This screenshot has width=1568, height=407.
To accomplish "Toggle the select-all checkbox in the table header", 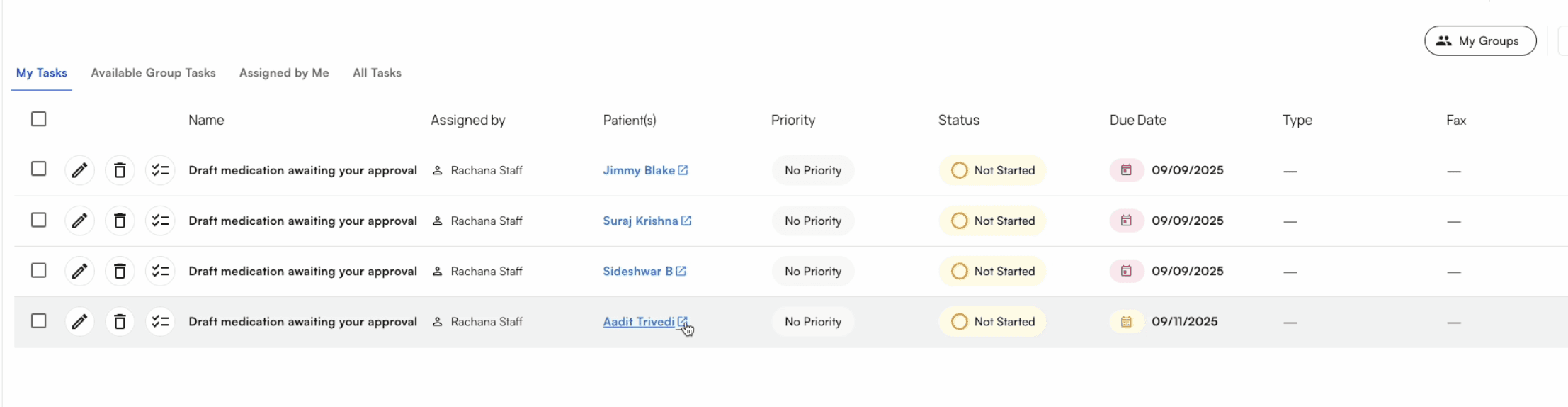I will [x=39, y=119].
